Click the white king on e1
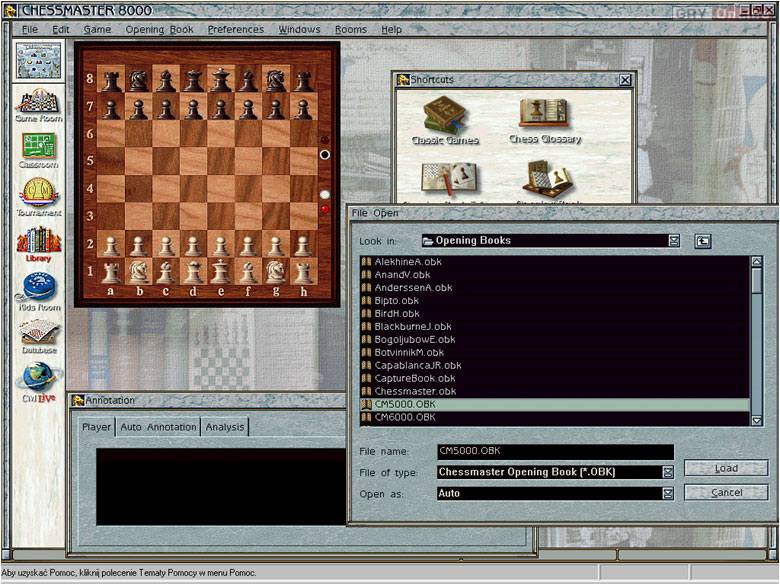This screenshot has width=780, height=585. [x=220, y=272]
